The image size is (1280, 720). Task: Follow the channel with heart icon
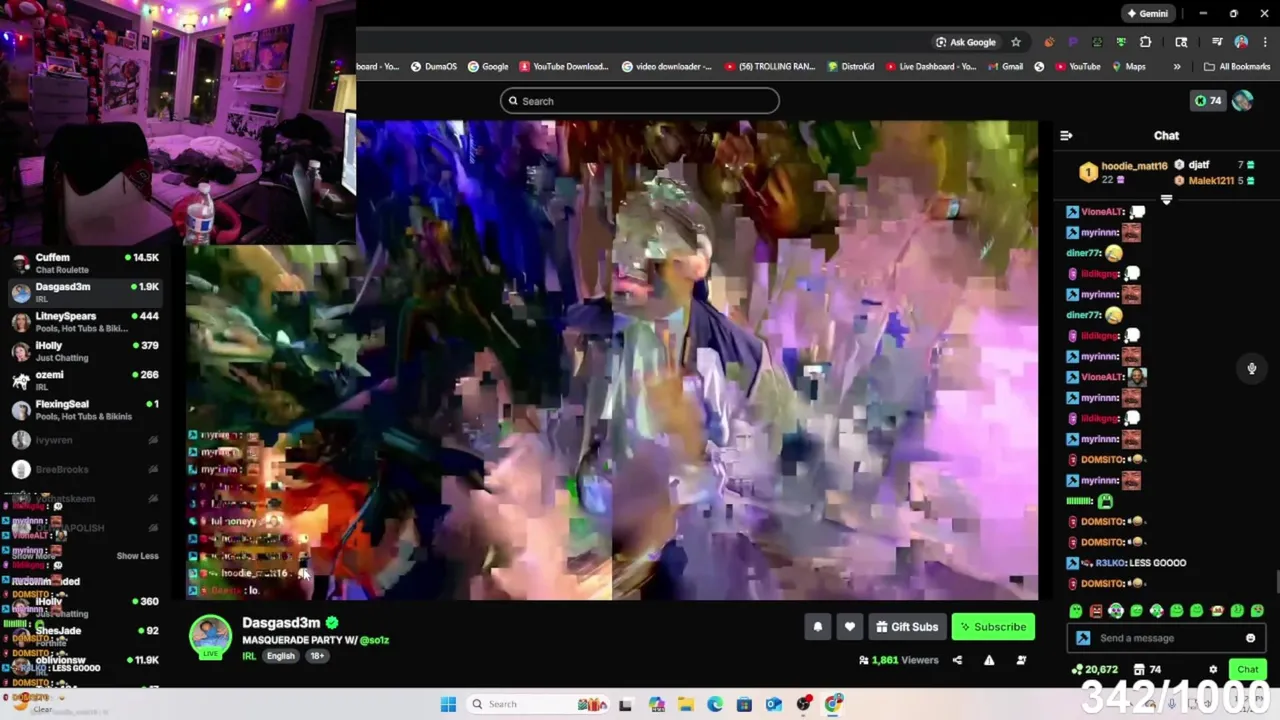click(x=849, y=627)
